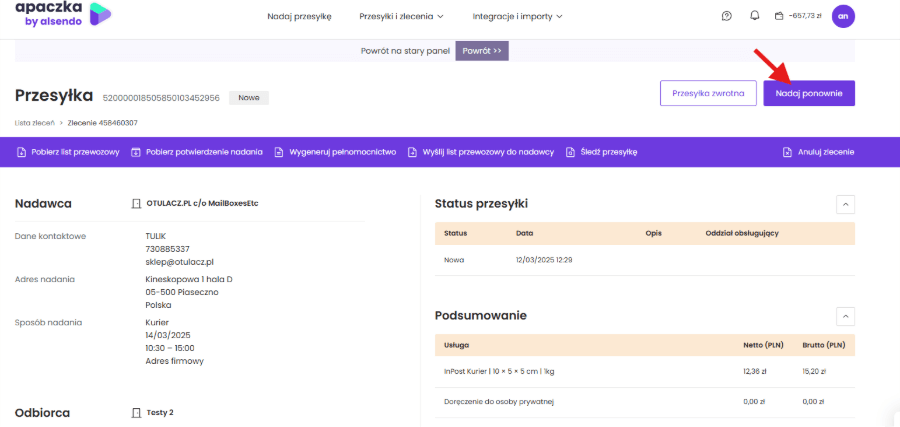Open the notifications bell icon
900x427 pixels.
click(754, 16)
